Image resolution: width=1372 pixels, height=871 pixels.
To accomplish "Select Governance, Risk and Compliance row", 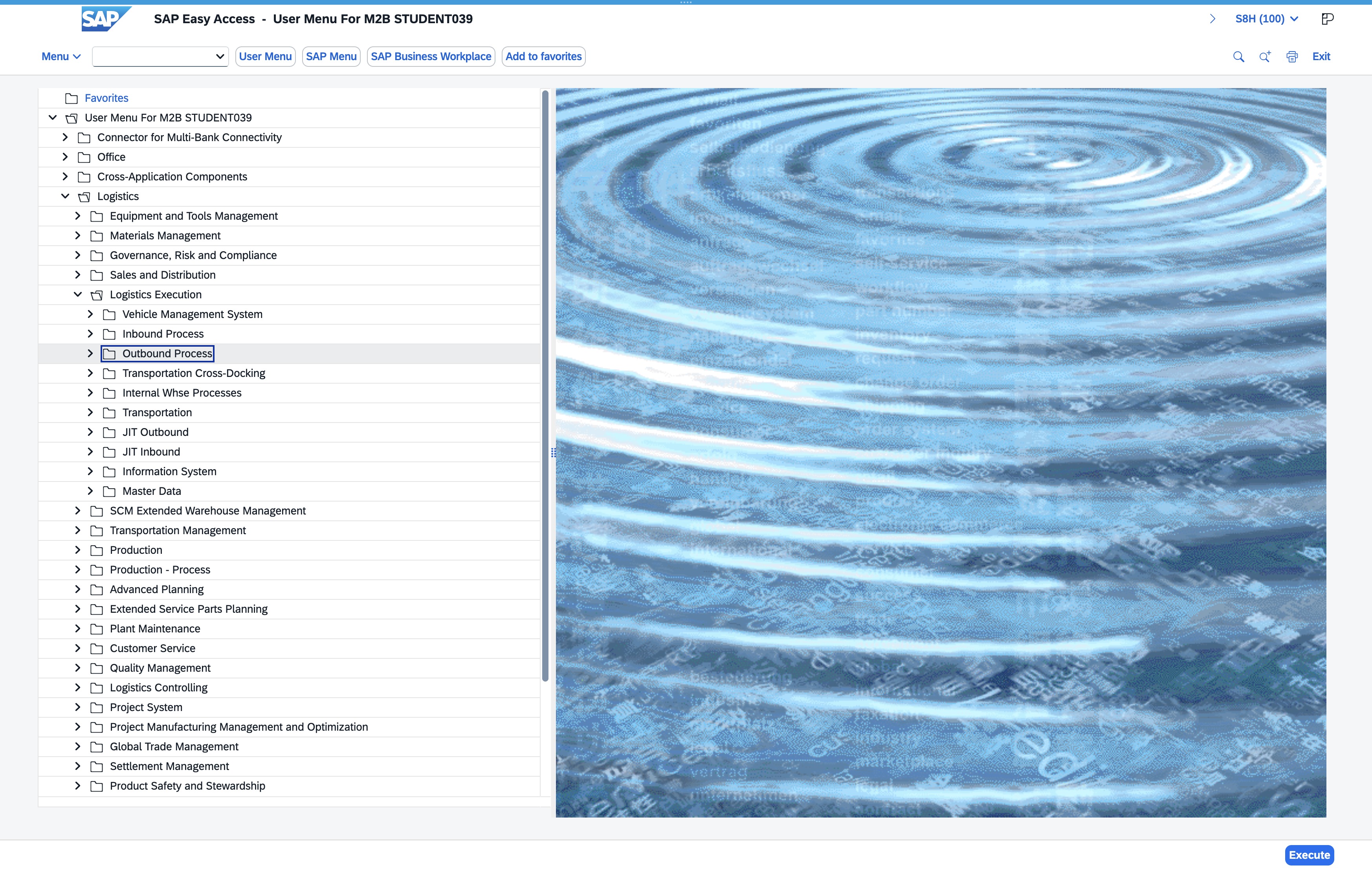I will 289,255.
